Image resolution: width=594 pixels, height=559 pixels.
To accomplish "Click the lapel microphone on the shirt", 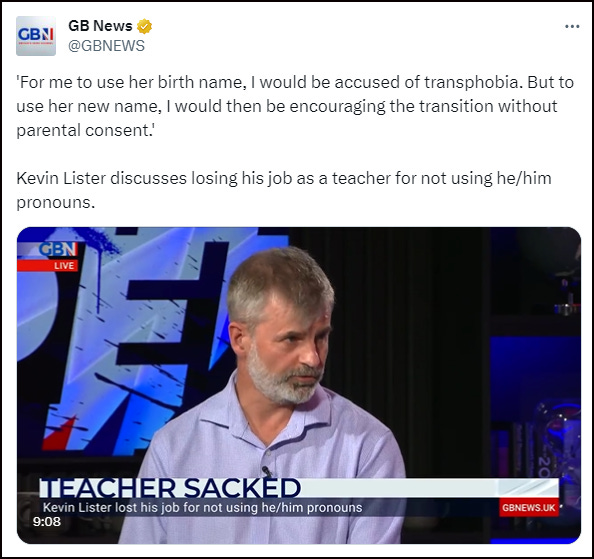I will pyautogui.click(x=267, y=471).
